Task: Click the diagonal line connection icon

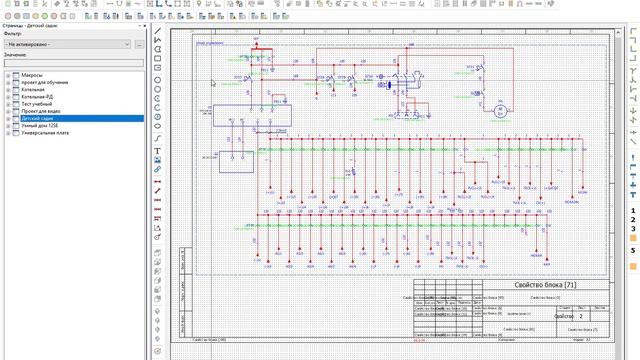Action: click(633, 142)
